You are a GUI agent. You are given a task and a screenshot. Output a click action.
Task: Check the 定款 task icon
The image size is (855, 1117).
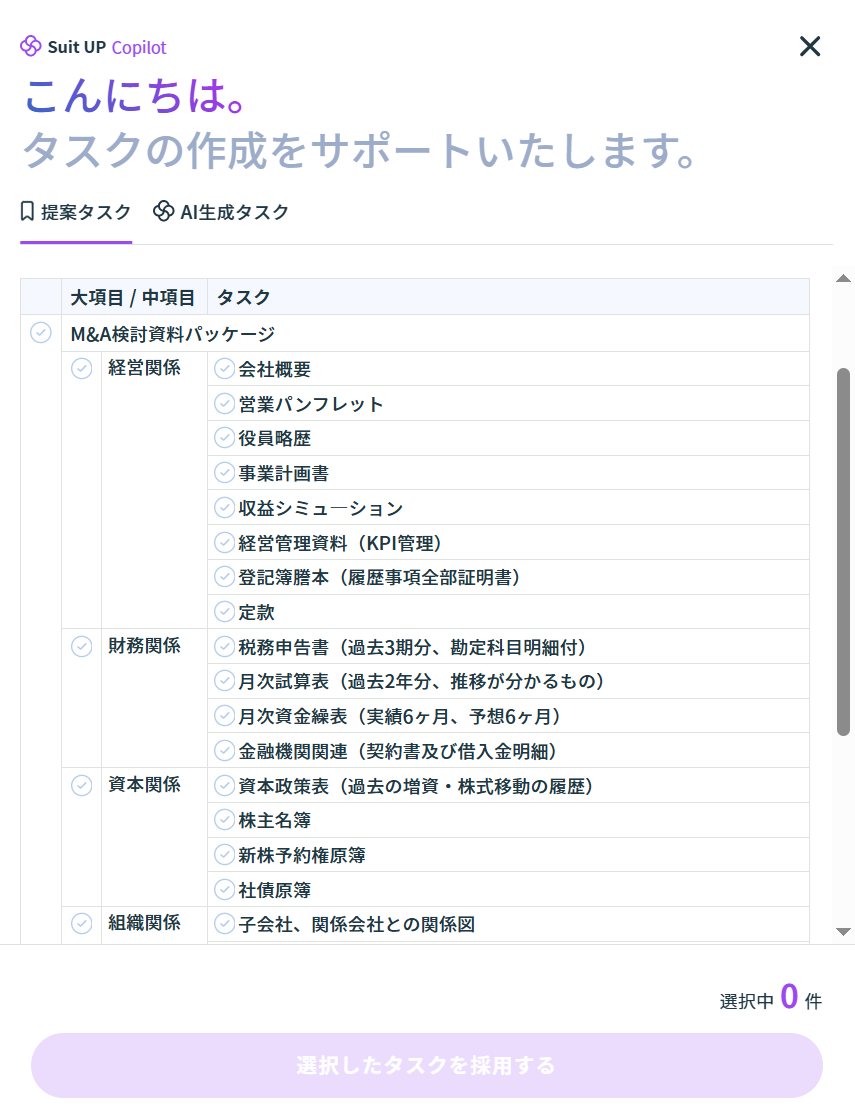pos(224,611)
